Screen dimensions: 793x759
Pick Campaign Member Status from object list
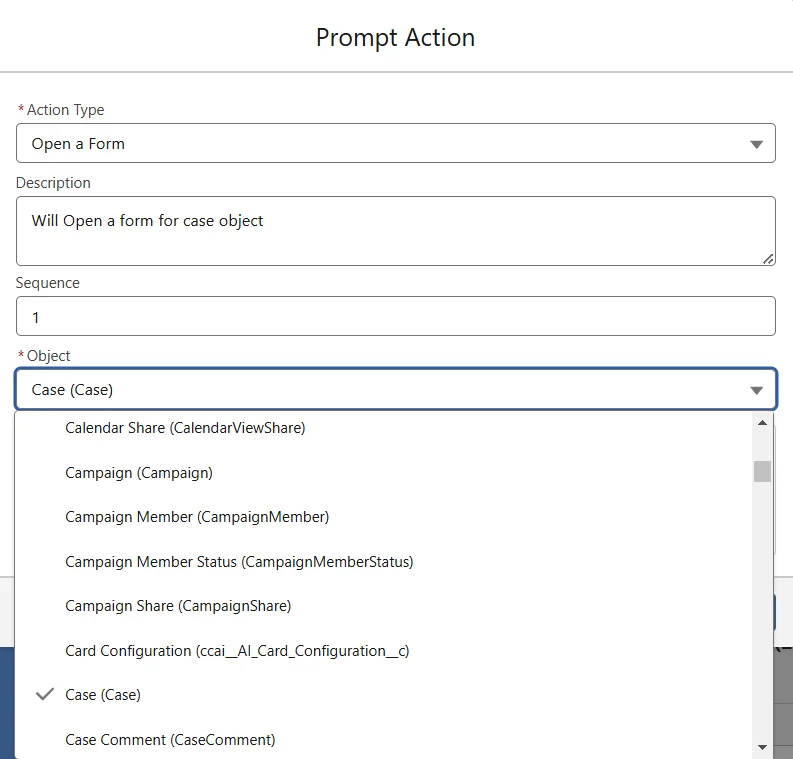[x=239, y=562]
